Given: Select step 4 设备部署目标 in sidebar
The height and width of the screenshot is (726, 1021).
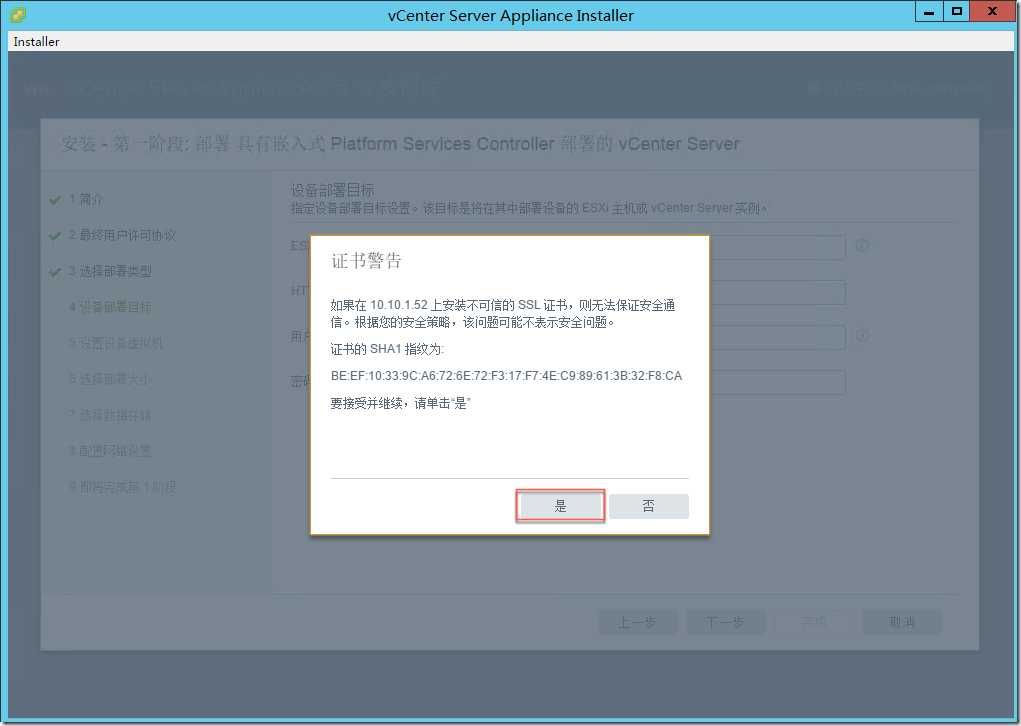Looking at the screenshot, I should click(110, 307).
